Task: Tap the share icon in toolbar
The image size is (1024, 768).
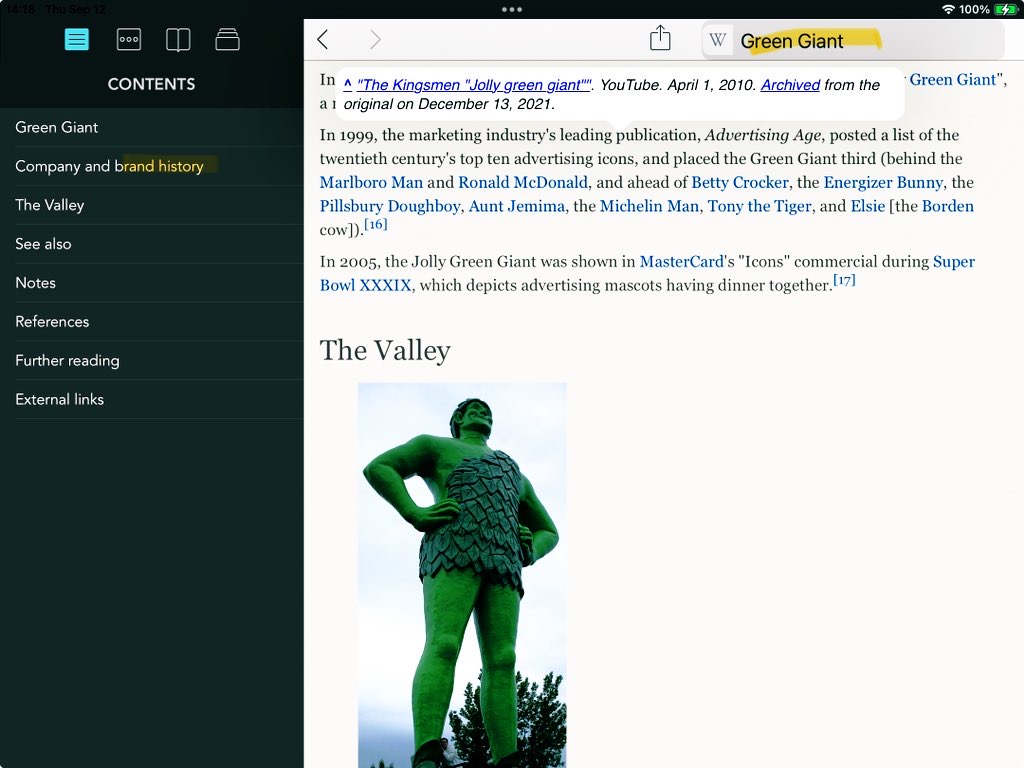Action: [660, 39]
